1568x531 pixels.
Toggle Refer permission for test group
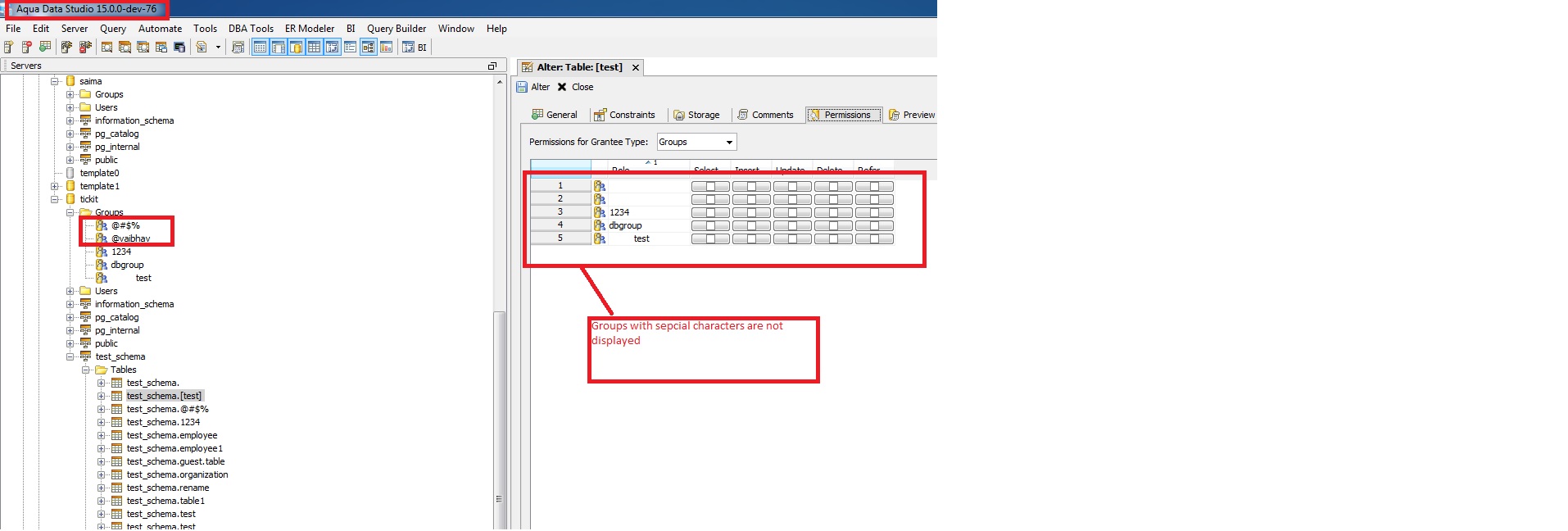click(874, 238)
